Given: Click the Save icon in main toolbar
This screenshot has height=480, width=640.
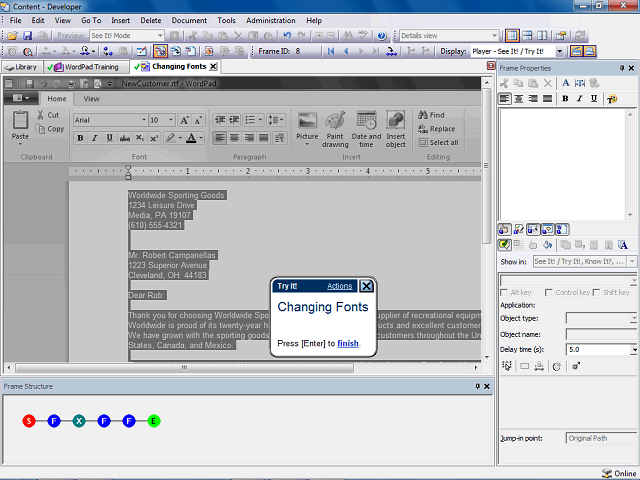Looking at the screenshot, I should [27, 35].
